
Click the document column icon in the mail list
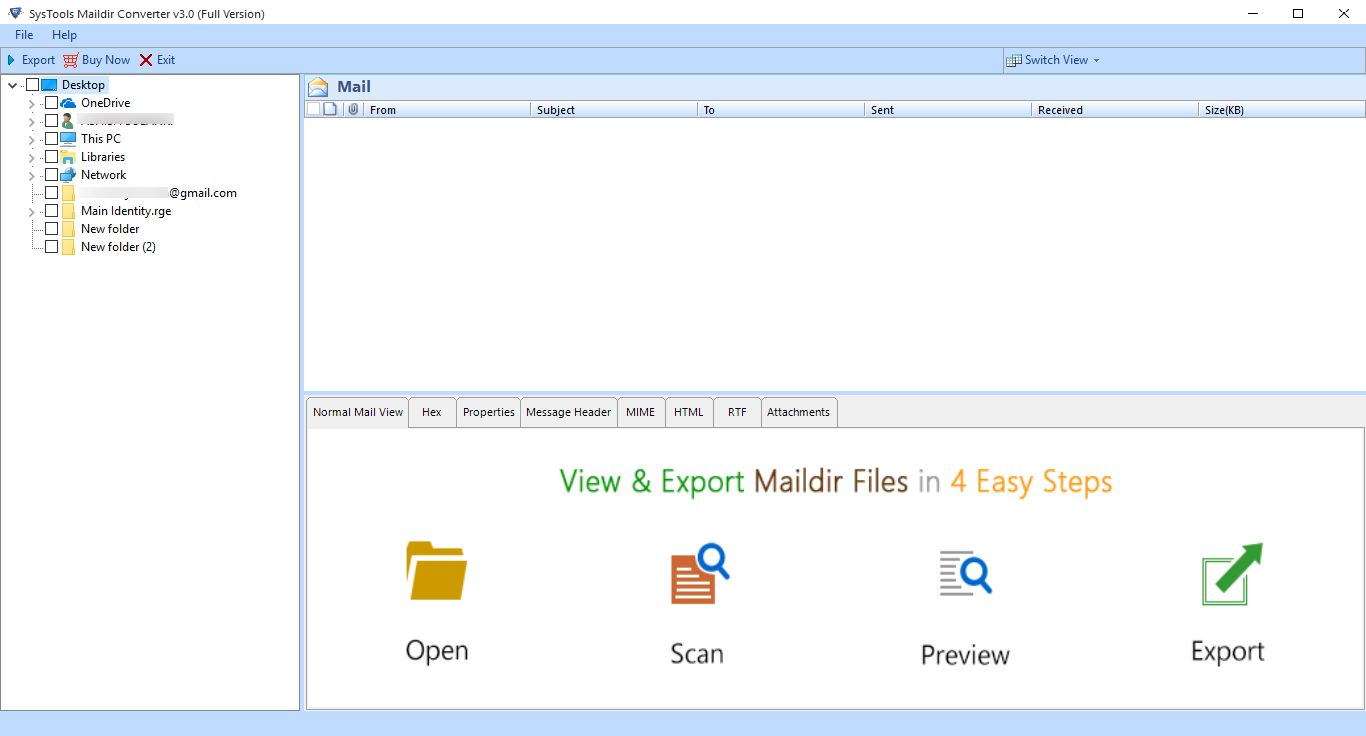(331, 109)
